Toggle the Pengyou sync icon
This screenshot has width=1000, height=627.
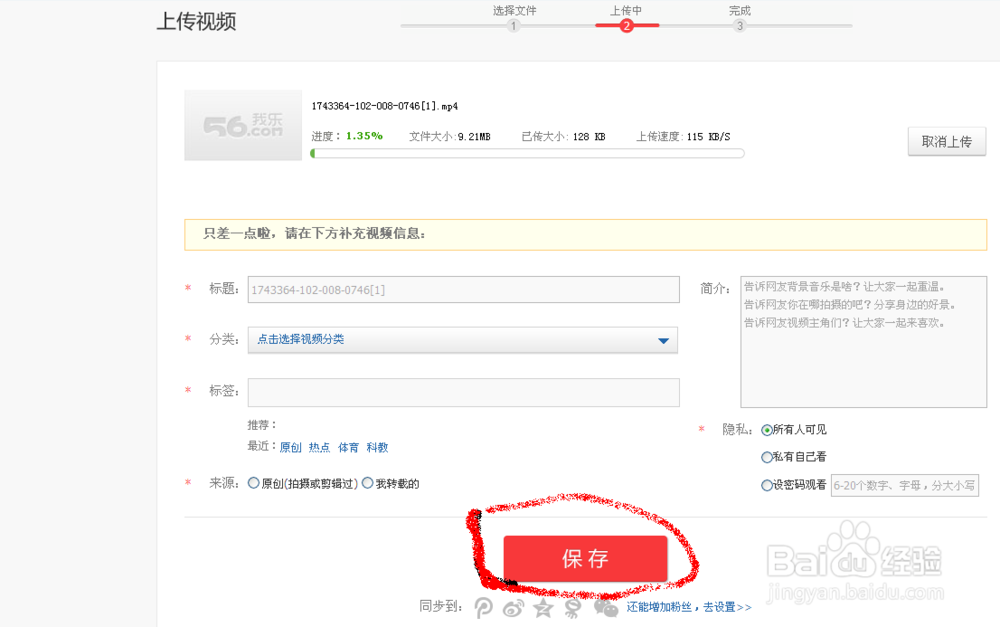[x=483, y=608]
